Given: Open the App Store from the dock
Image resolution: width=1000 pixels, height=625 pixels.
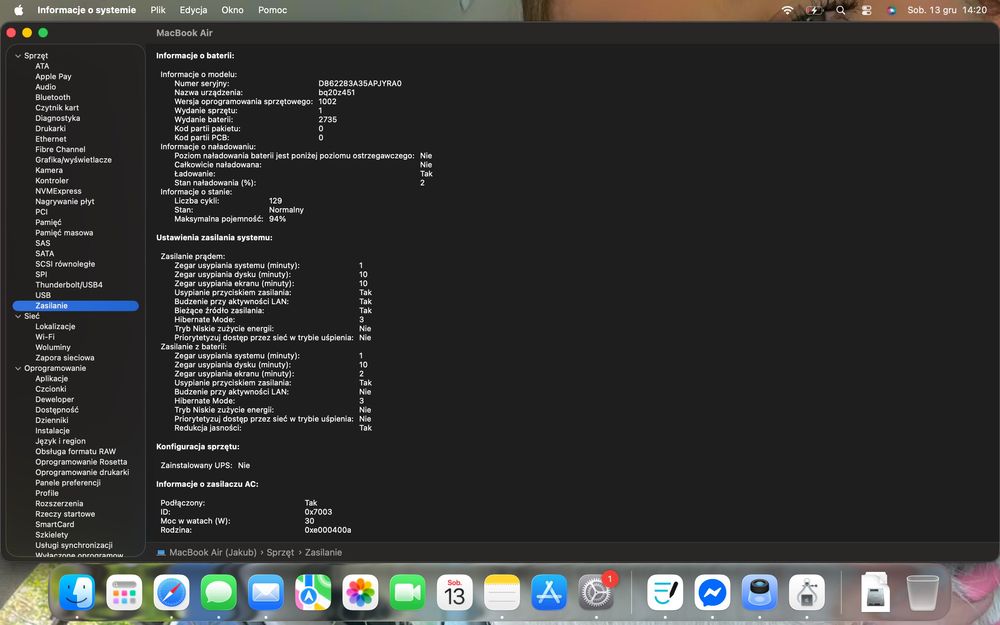Looking at the screenshot, I should point(548,592).
